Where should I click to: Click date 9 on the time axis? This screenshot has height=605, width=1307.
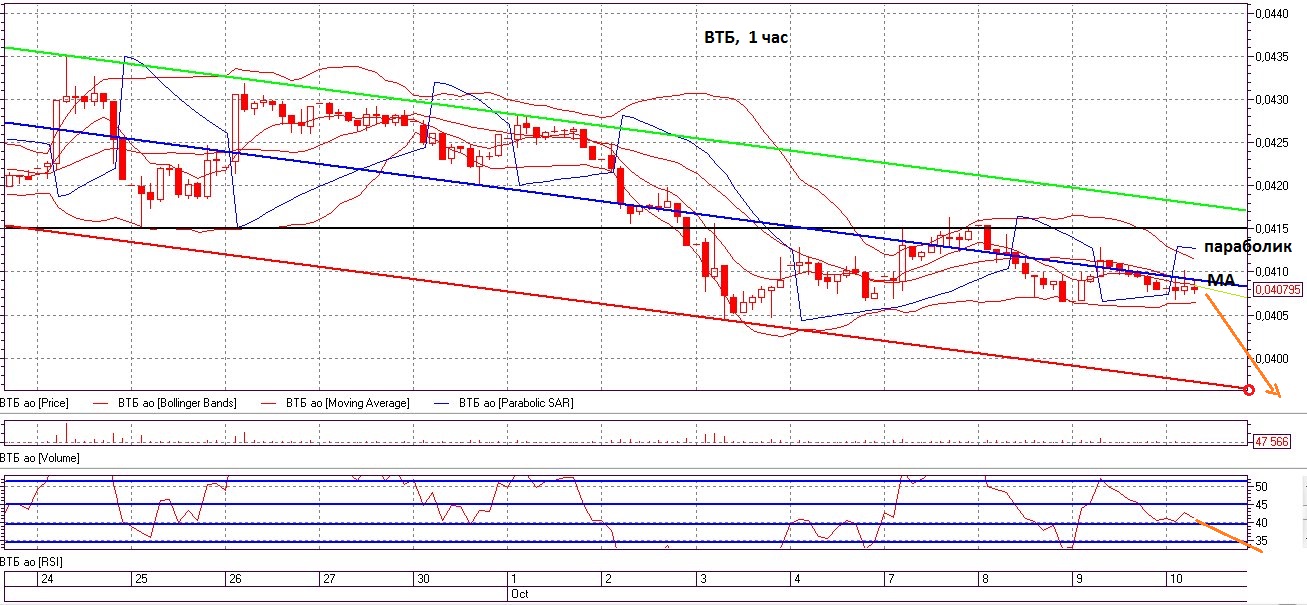pos(1078,579)
